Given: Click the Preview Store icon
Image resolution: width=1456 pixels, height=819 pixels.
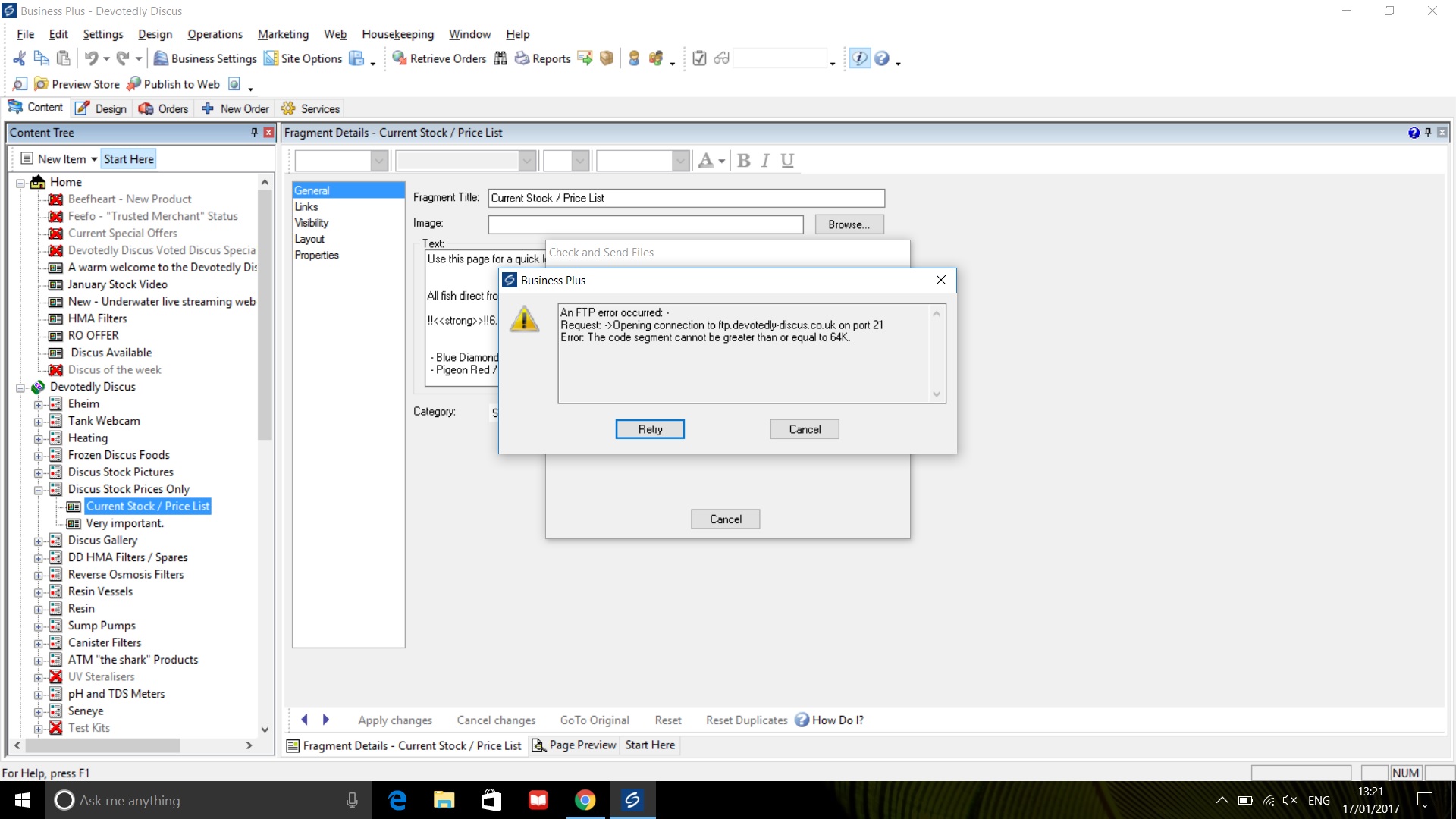Looking at the screenshot, I should 42,84.
